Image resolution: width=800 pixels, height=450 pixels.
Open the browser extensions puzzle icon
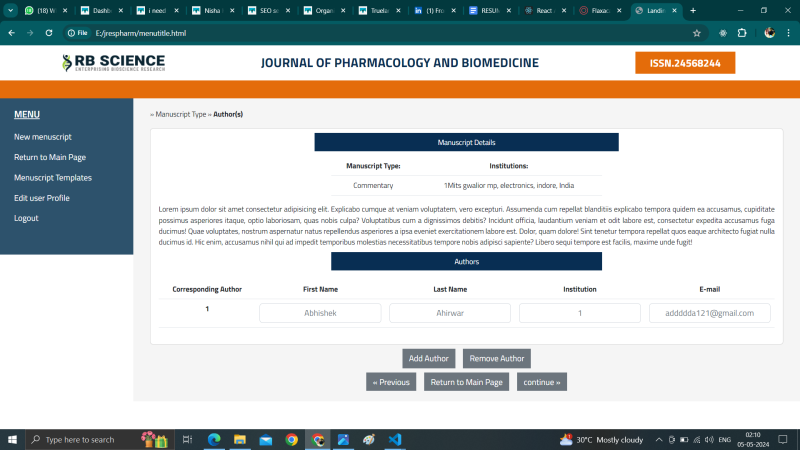pos(741,33)
